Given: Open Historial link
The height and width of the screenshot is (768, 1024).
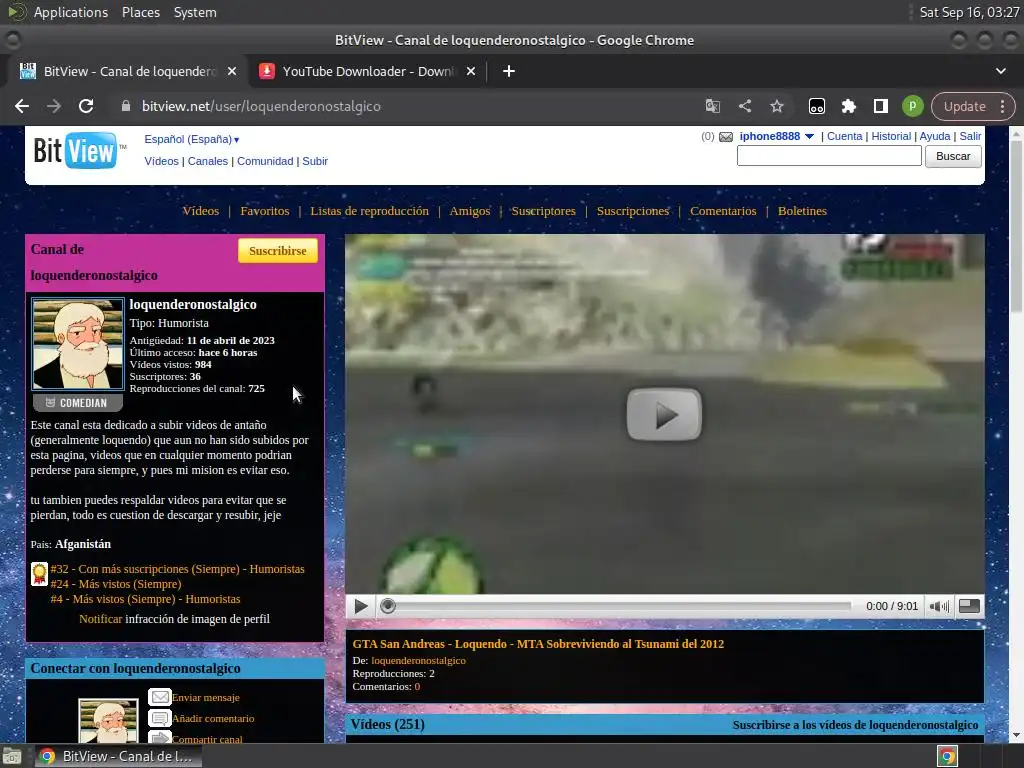Looking at the screenshot, I should click(891, 136).
